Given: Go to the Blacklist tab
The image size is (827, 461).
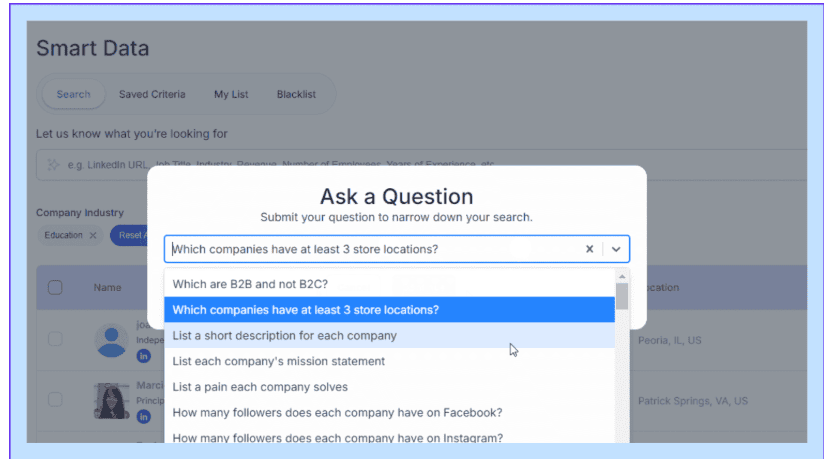Looking at the screenshot, I should (x=296, y=94).
